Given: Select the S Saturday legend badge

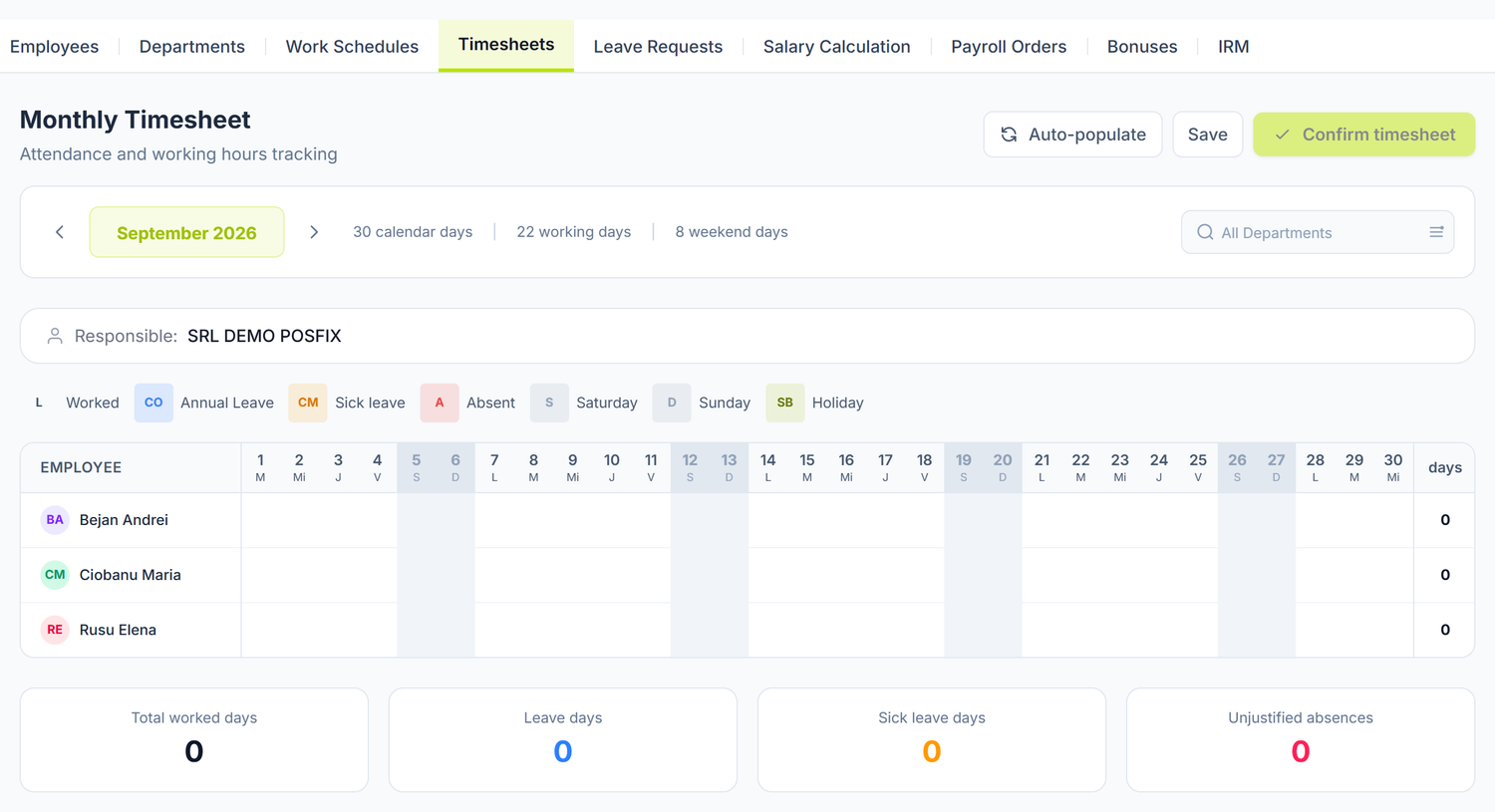Looking at the screenshot, I should tap(549, 403).
